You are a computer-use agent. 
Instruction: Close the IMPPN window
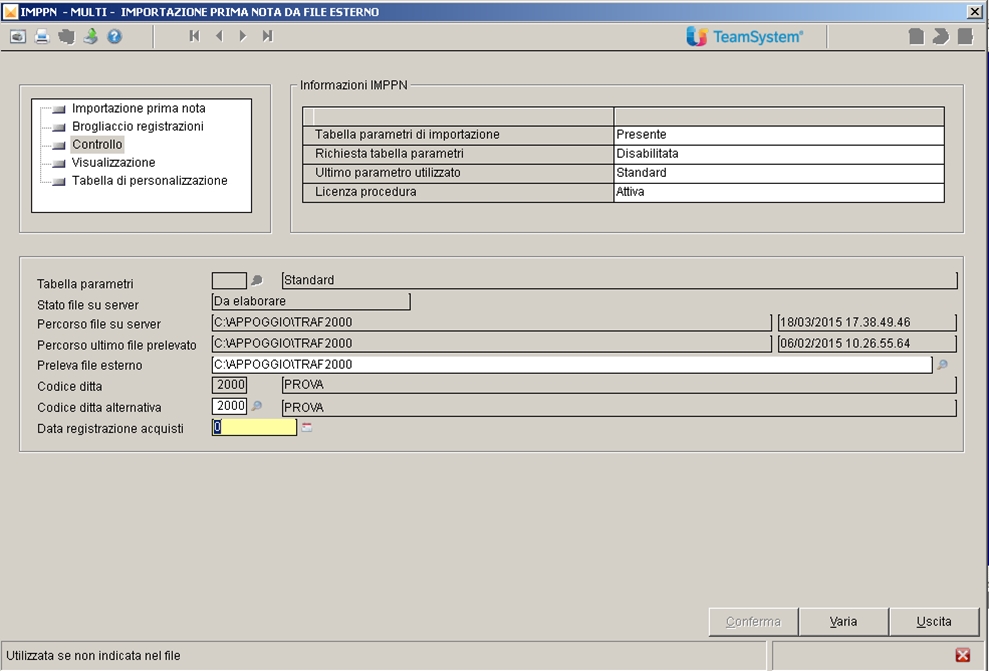pos(974,11)
